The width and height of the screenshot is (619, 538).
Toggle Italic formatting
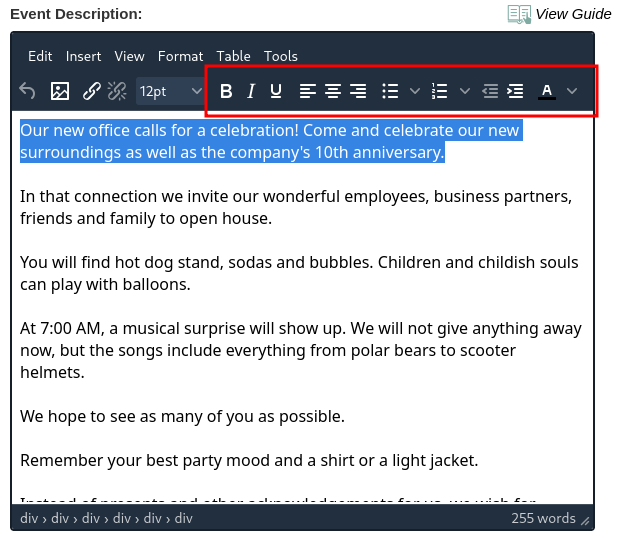click(251, 91)
